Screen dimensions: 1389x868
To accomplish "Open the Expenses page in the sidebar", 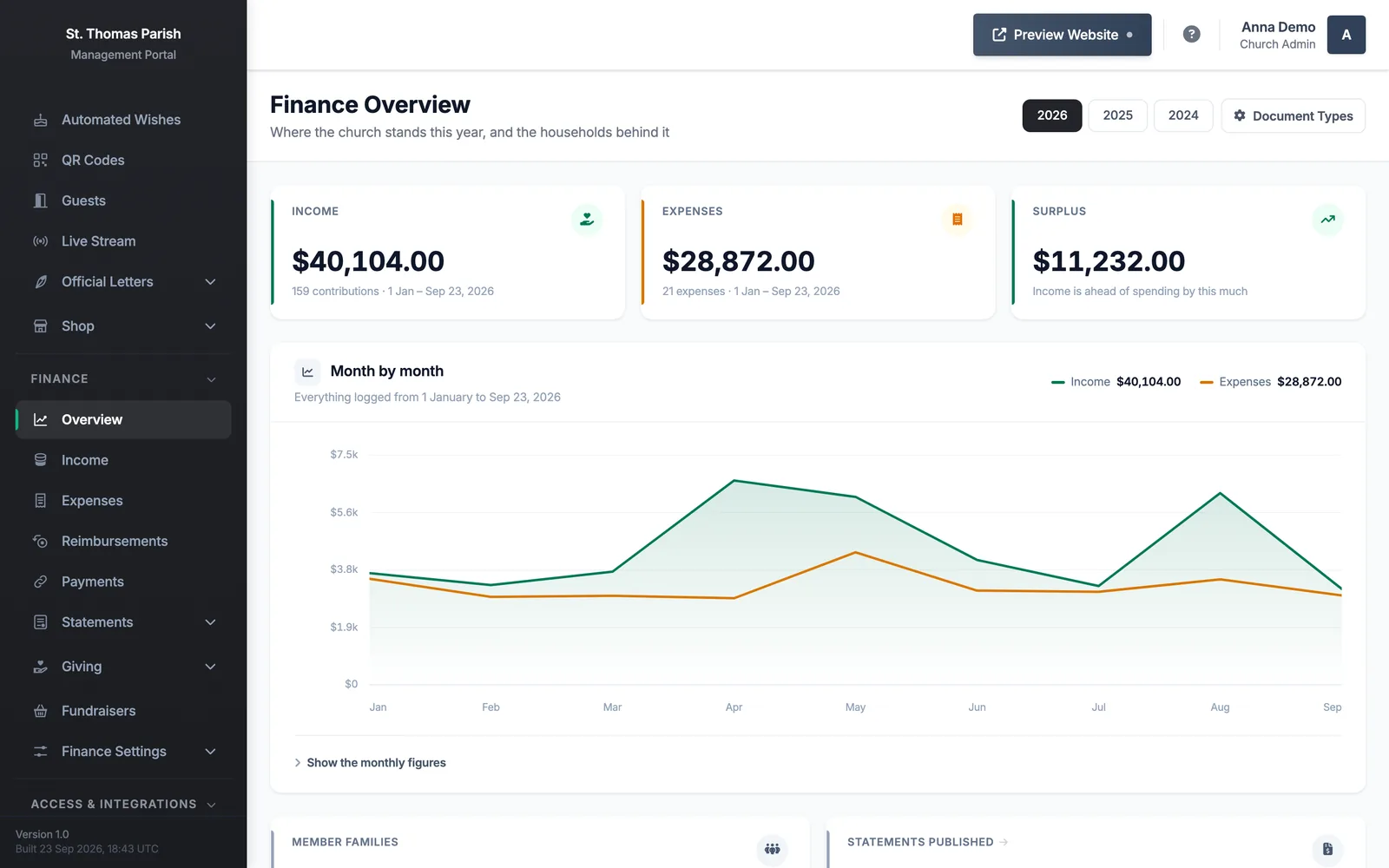I will 123,501.
